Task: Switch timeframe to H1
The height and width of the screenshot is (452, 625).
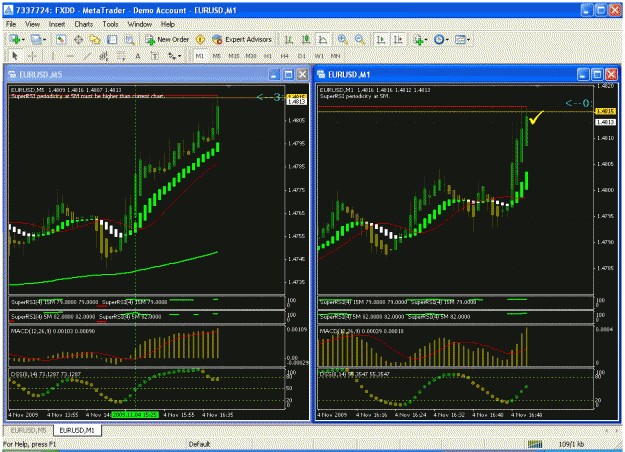Action: (268, 56)
